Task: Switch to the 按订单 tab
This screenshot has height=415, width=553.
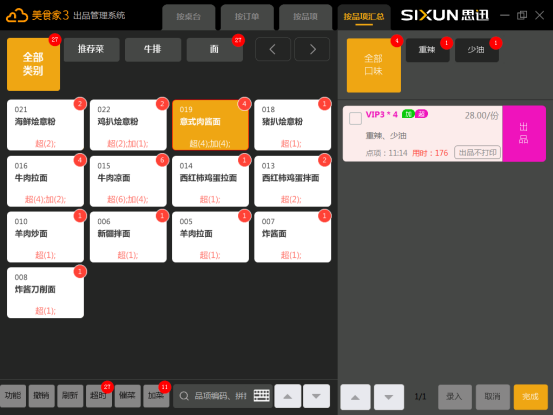Action: [x=247, y=17]
